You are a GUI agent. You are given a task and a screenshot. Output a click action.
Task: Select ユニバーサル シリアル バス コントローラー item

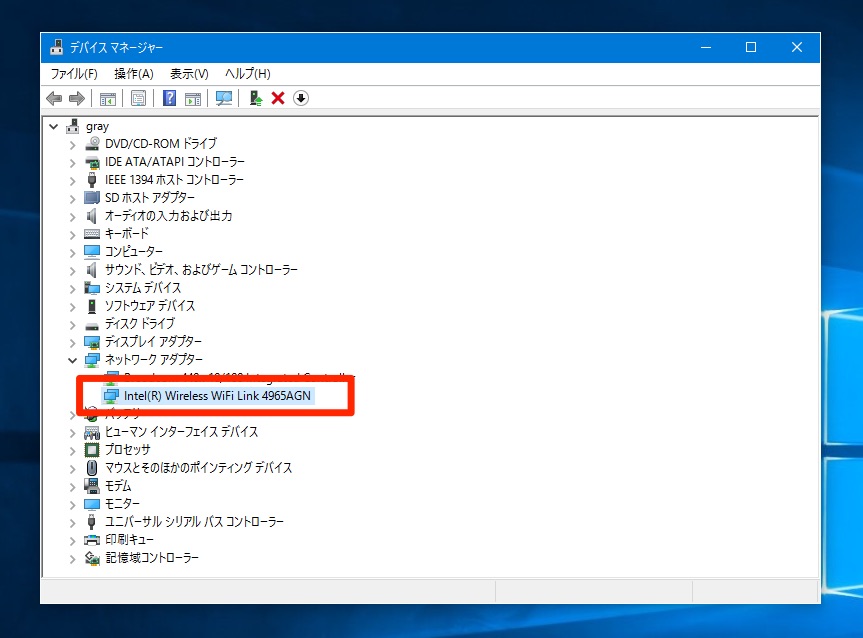[x=194, y=522]
